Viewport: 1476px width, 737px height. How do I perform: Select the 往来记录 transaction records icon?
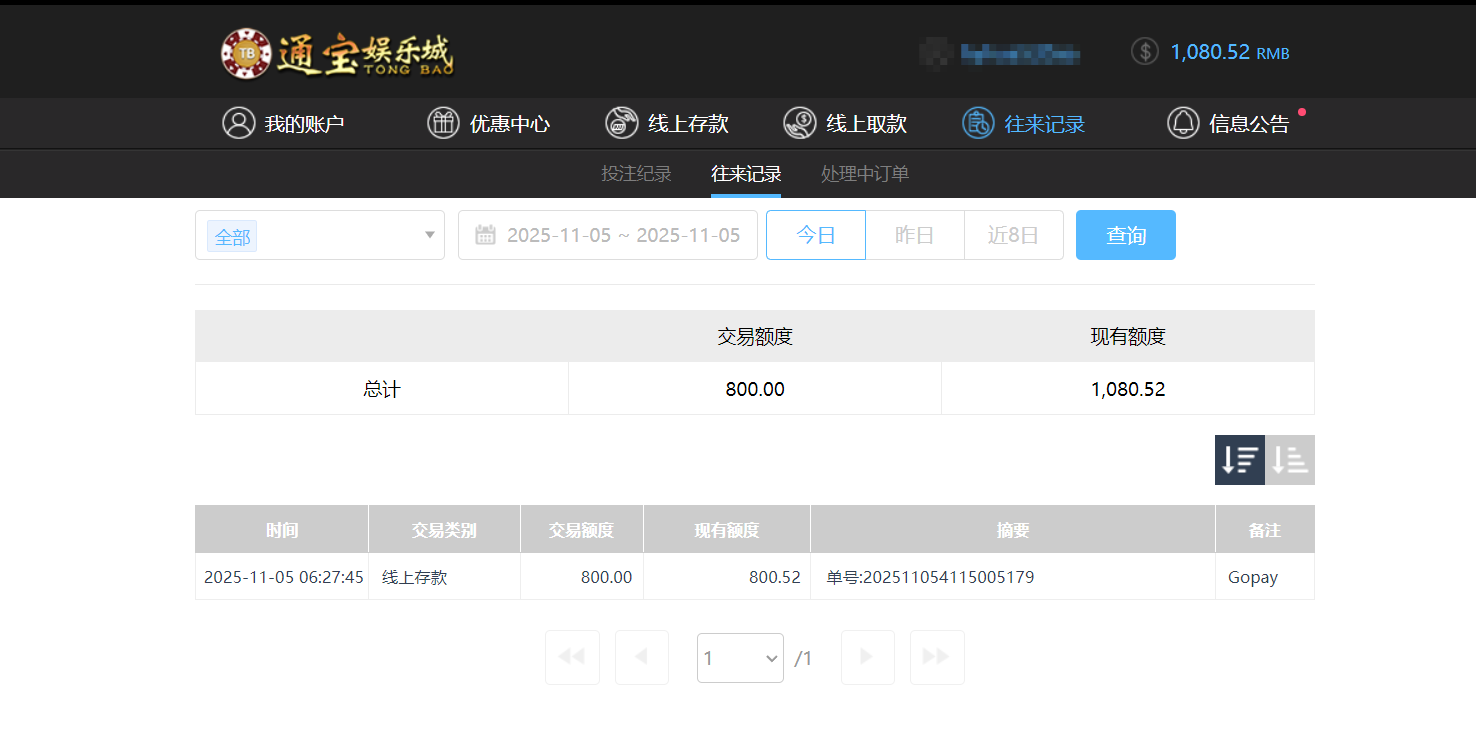tap(977, 123)
